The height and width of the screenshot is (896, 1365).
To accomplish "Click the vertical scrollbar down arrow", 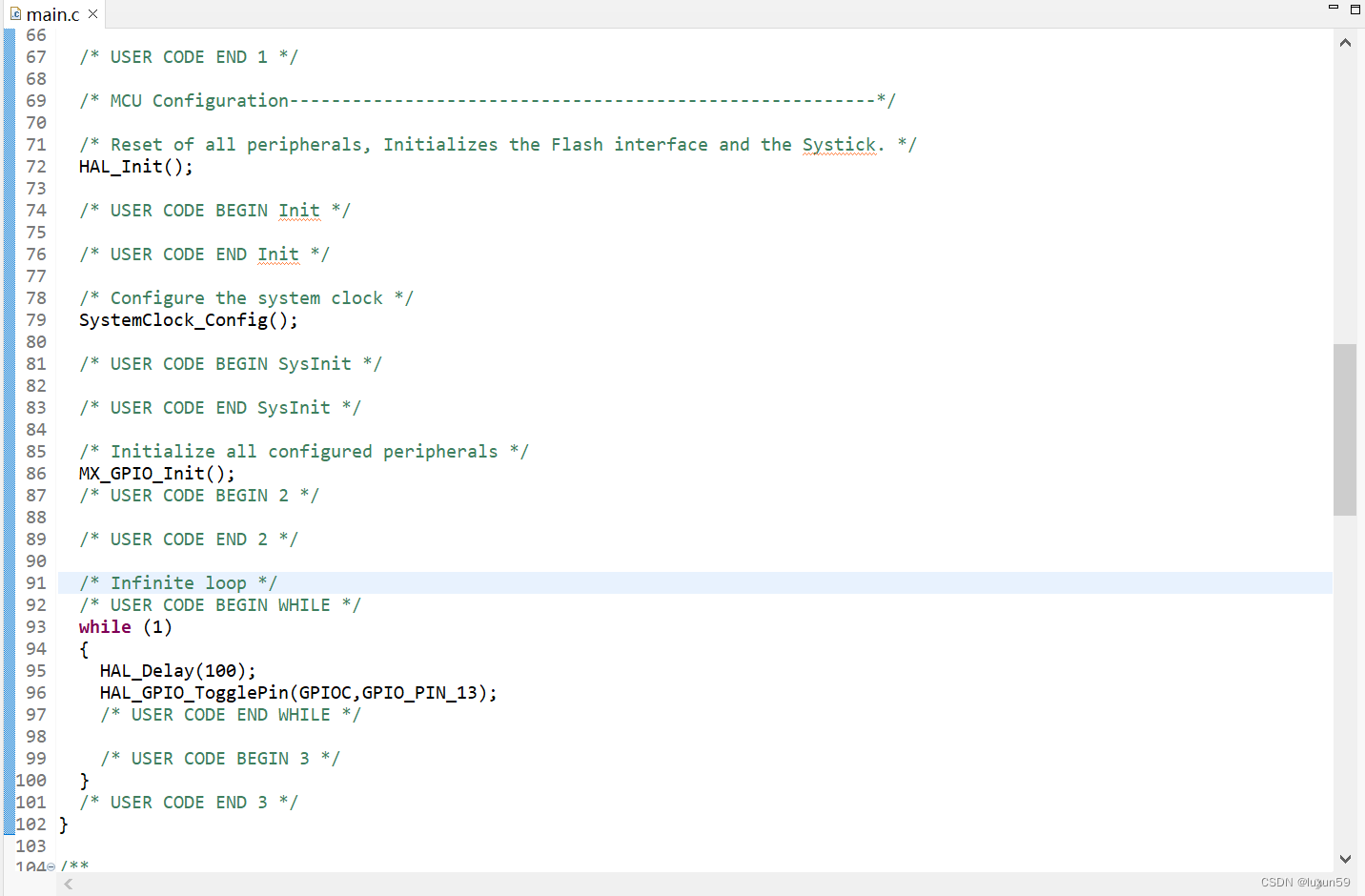I will [1345, 859].
